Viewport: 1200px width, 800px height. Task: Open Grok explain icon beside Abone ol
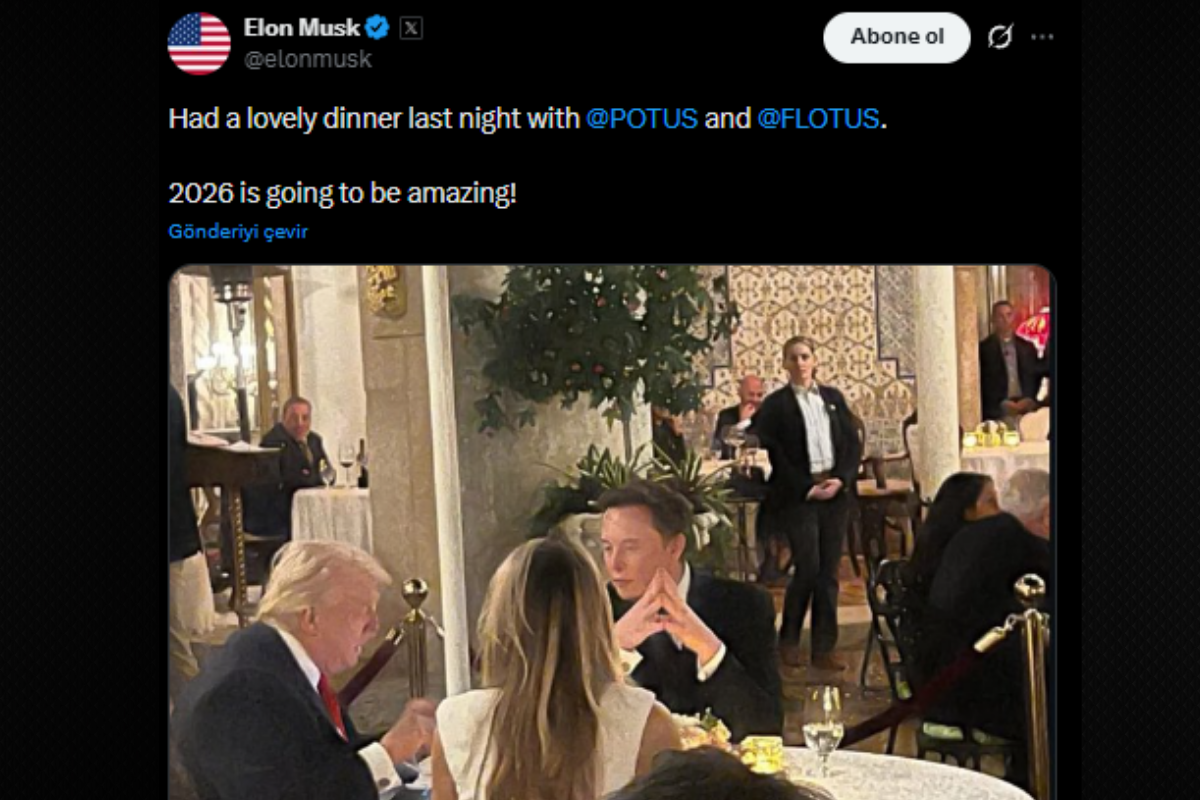point(999,37)
